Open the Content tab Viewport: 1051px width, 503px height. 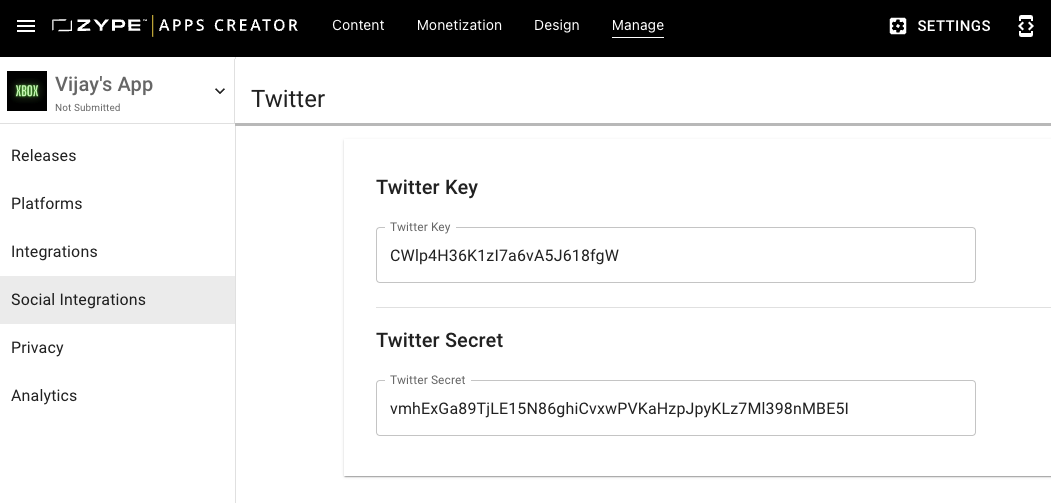(x=358, y=25)
